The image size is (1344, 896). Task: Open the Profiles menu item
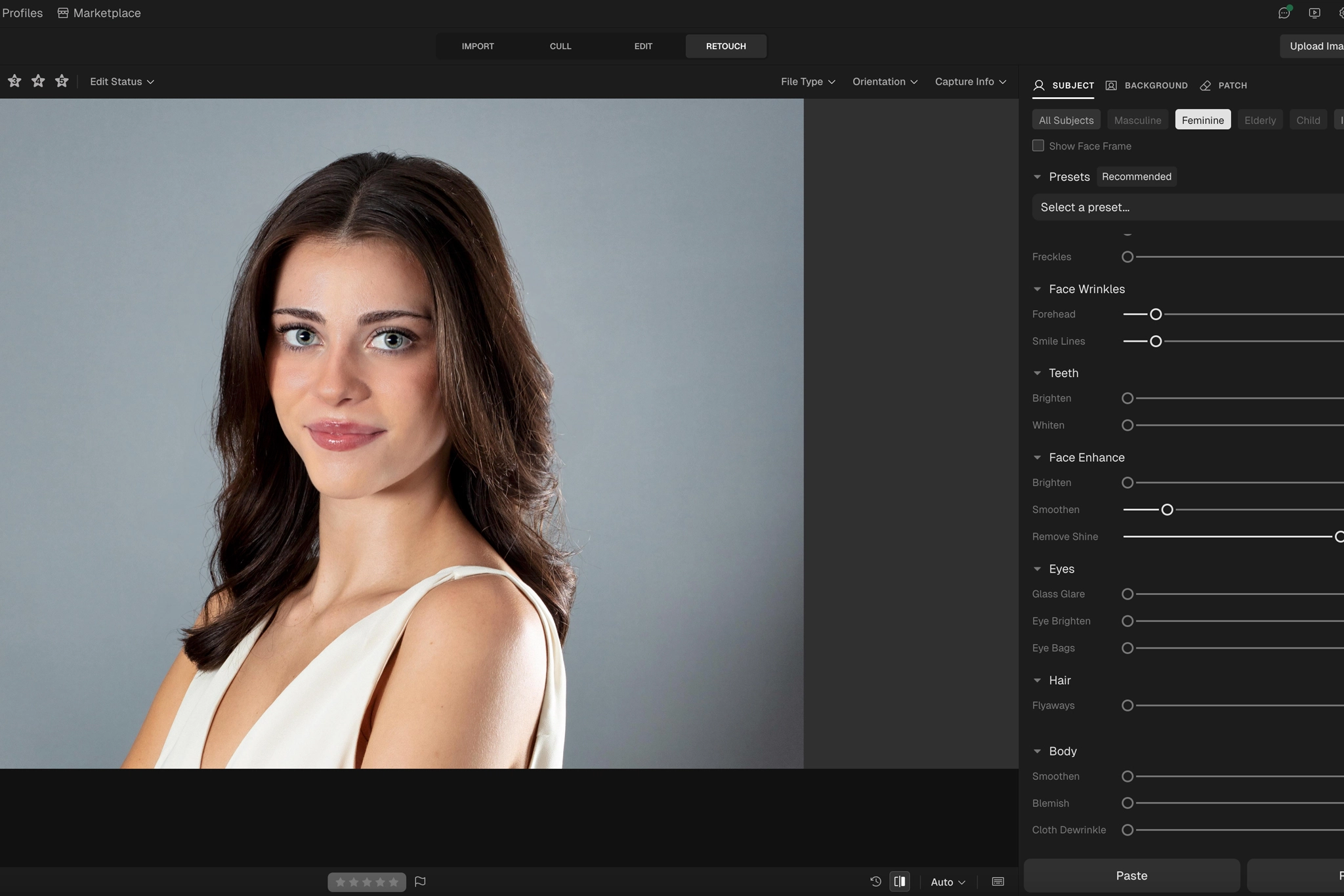[22, 13]
